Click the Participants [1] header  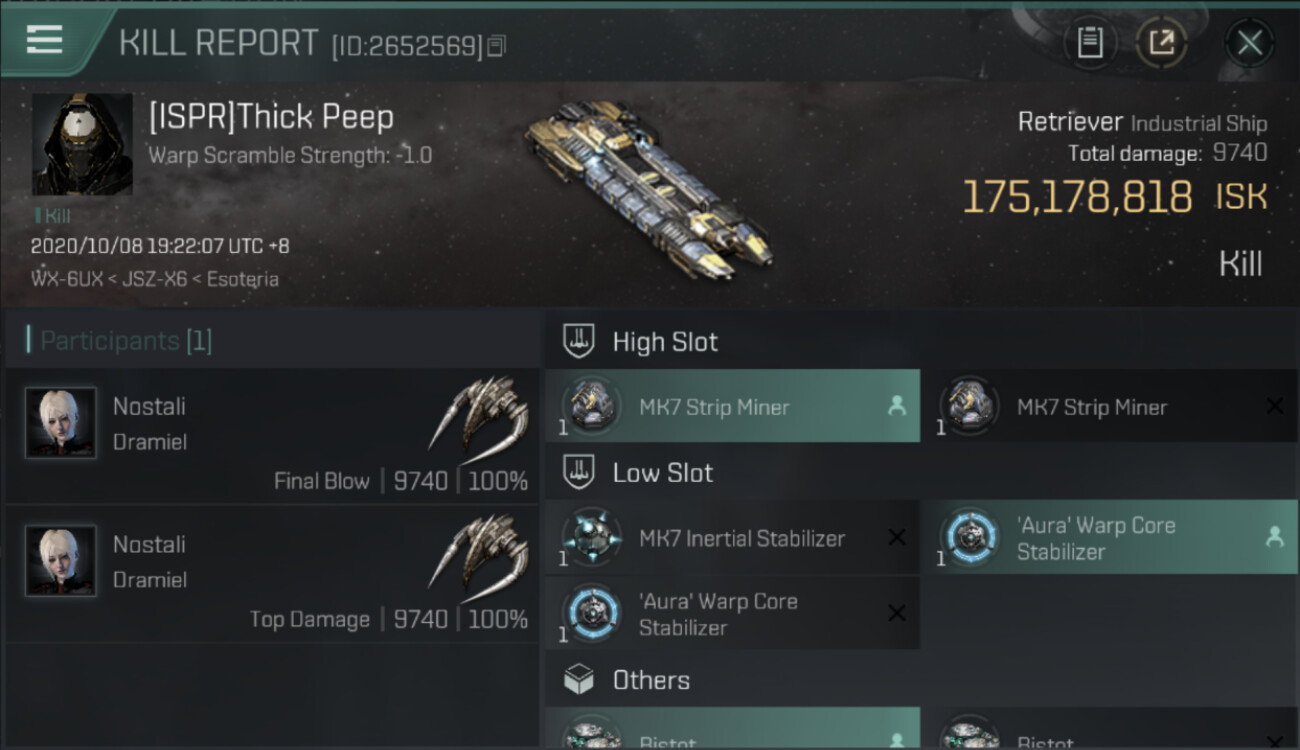click(126, 341)
